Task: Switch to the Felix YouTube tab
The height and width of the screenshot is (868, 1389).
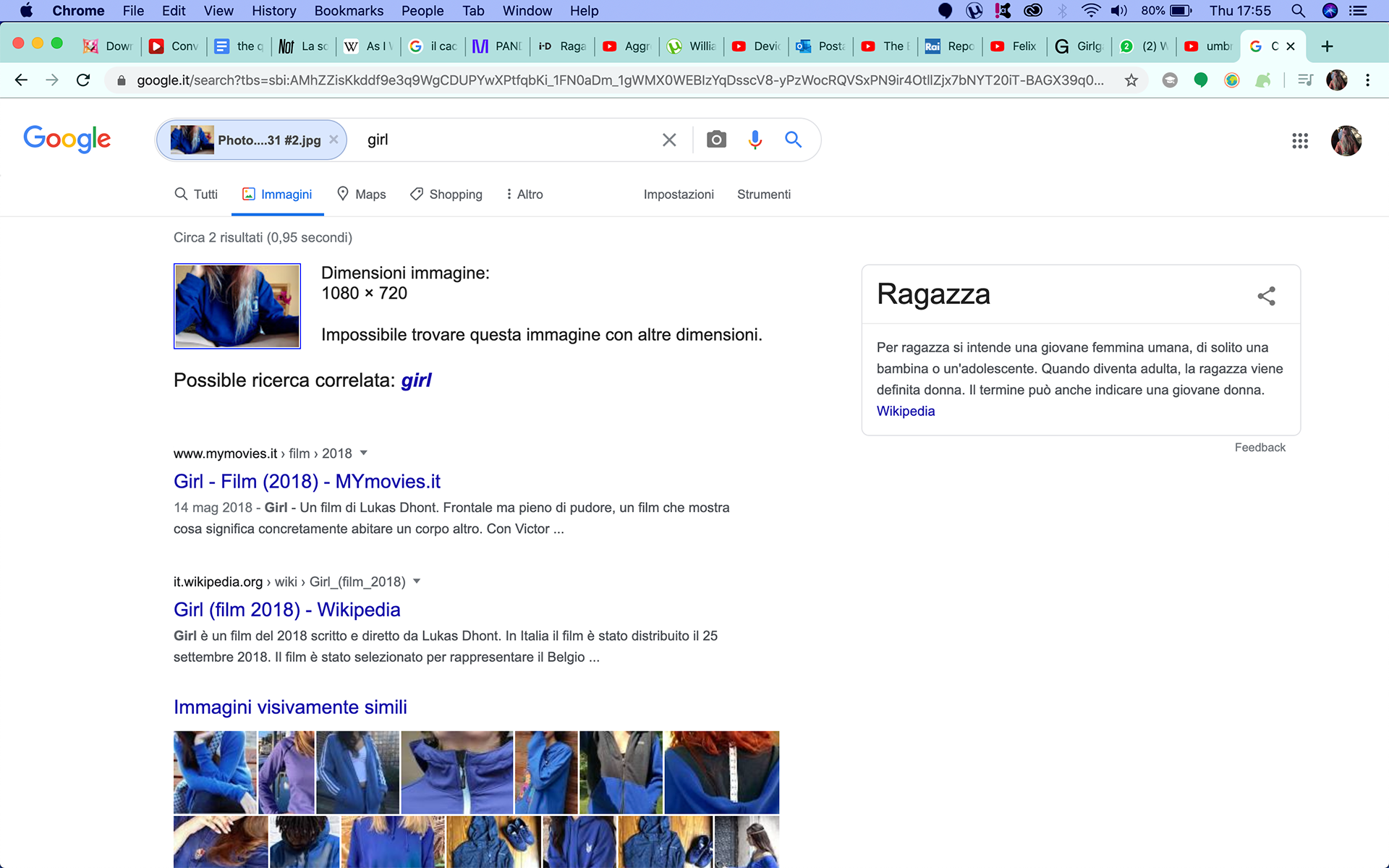Action: point(1014,46)
